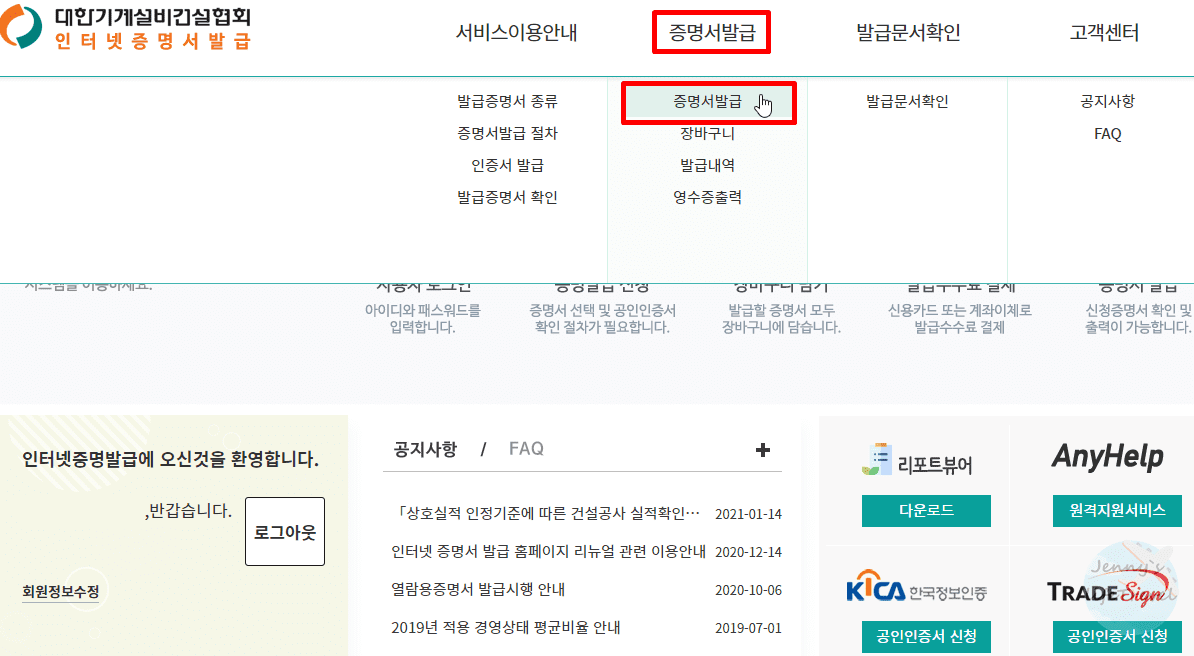Click the 리포트뷰어 document icon
The height and width of the screenshot is (656, 1194).
click(x=877, y=459)
